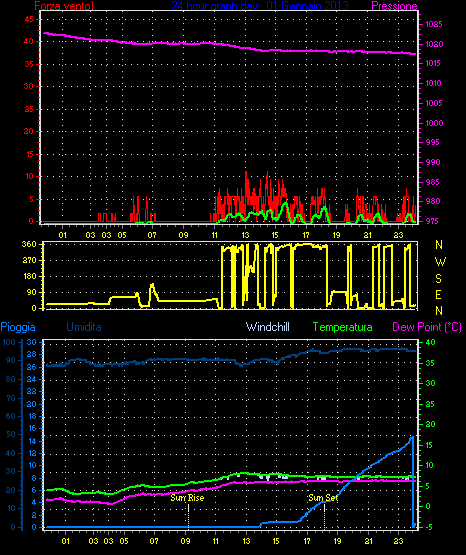Image resolution: width=466 pixels, height=555 pixels.
Task: Click the Sun Rise vertical marker line
Action: click(188, 516)
